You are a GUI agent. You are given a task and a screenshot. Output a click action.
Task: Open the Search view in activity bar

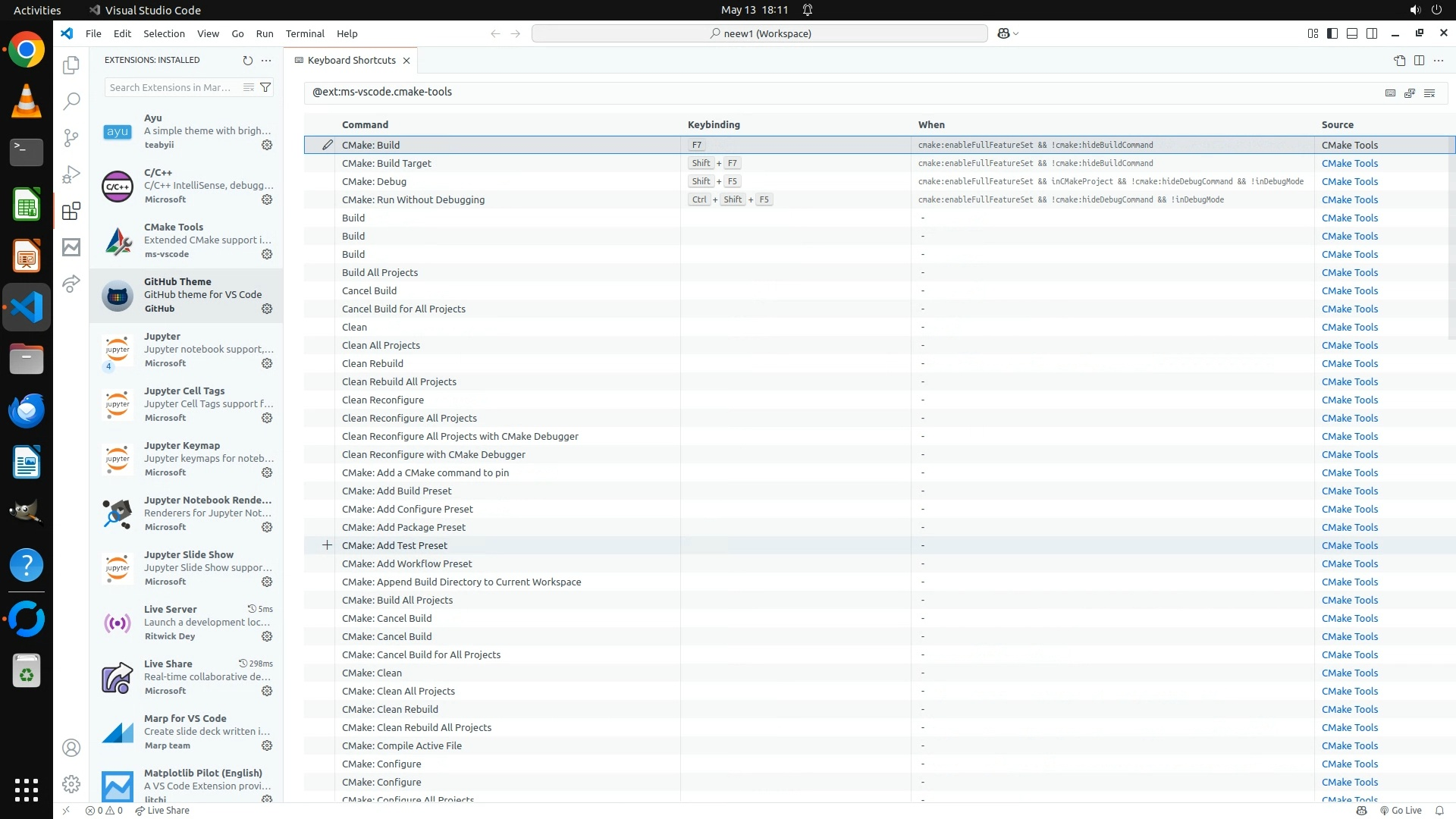point(71,101)
